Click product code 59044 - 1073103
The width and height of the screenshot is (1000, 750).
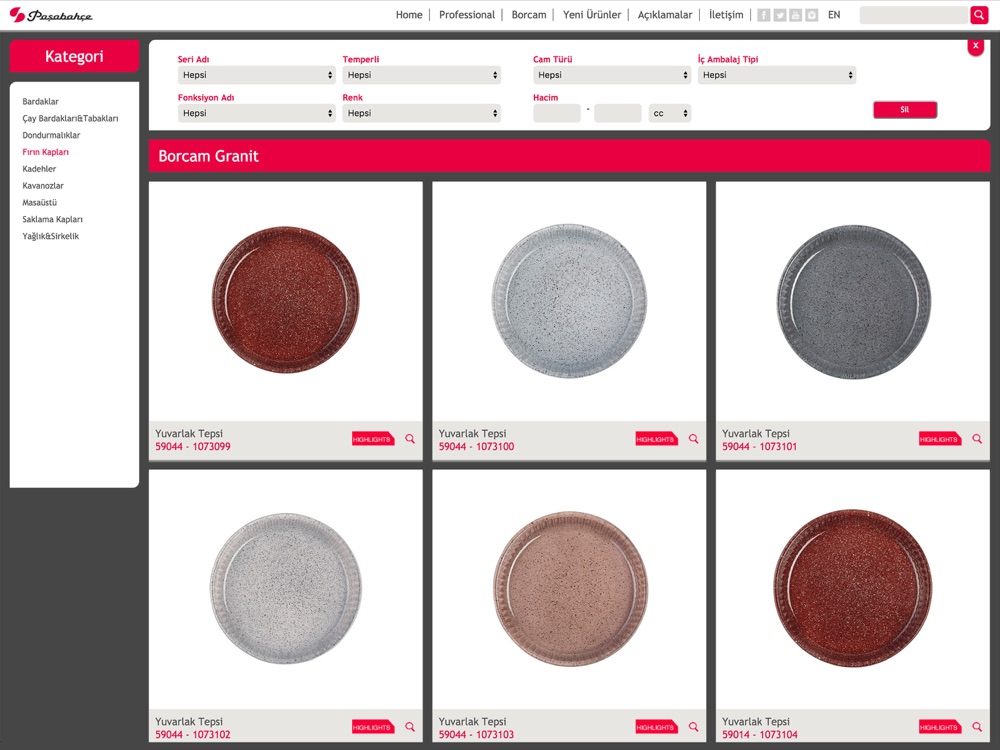click(476, 735)
